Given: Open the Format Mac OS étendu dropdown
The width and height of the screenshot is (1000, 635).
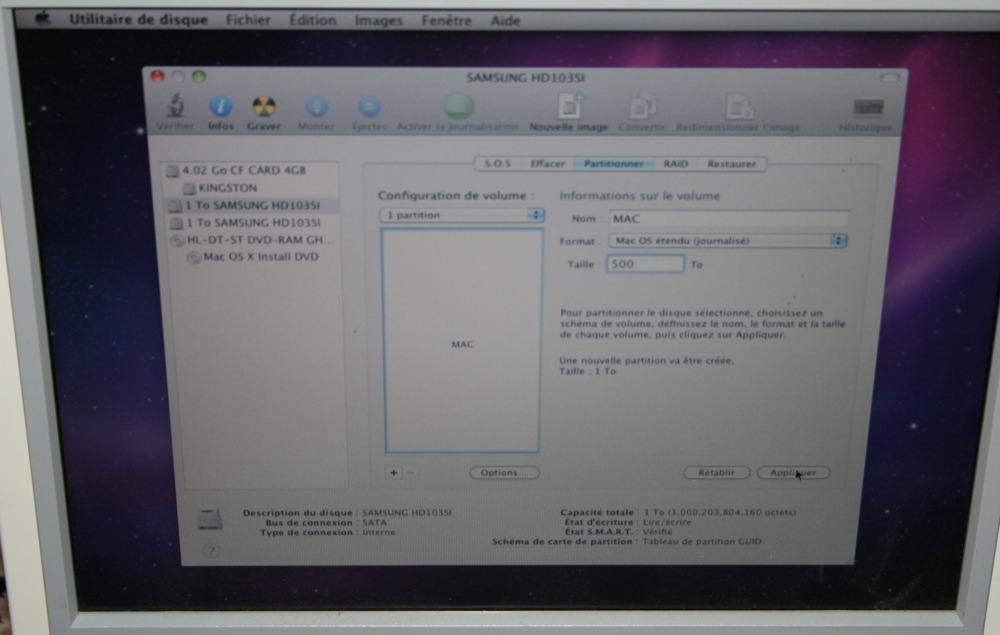Looking at the screenshot, I should pos(727,241).
